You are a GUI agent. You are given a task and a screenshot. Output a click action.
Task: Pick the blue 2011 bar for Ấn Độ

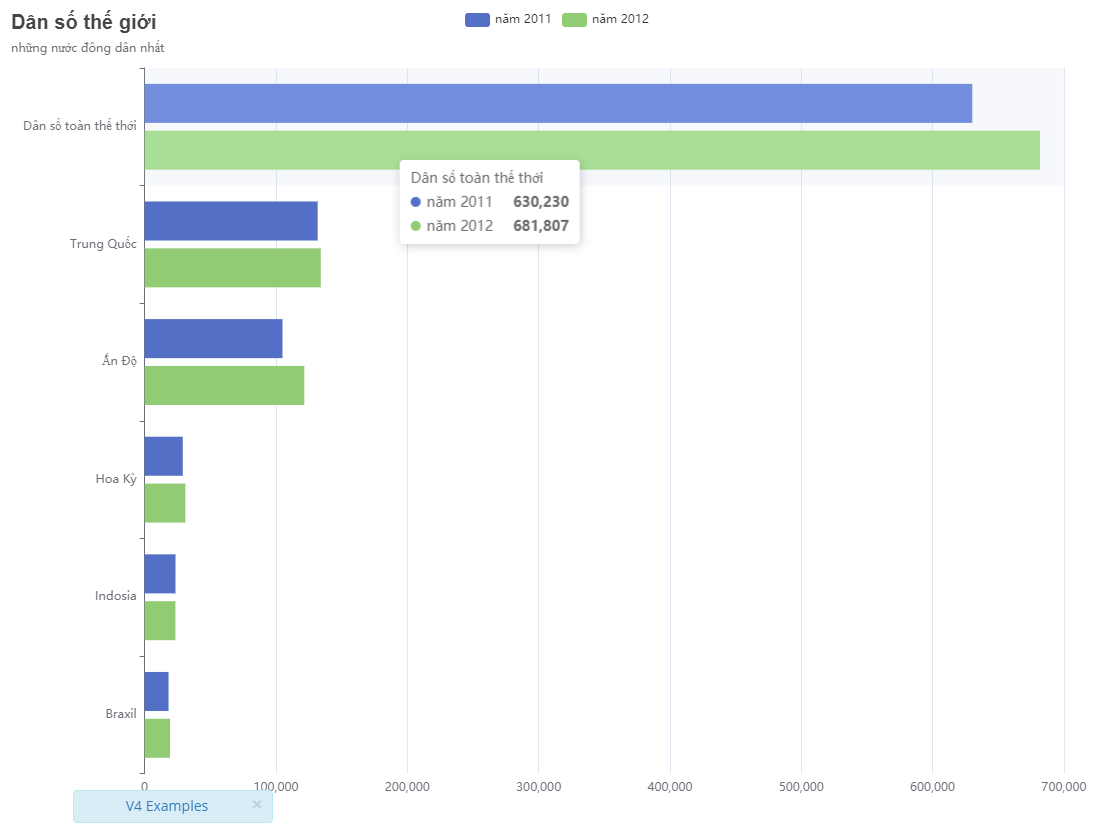(213, 338)
